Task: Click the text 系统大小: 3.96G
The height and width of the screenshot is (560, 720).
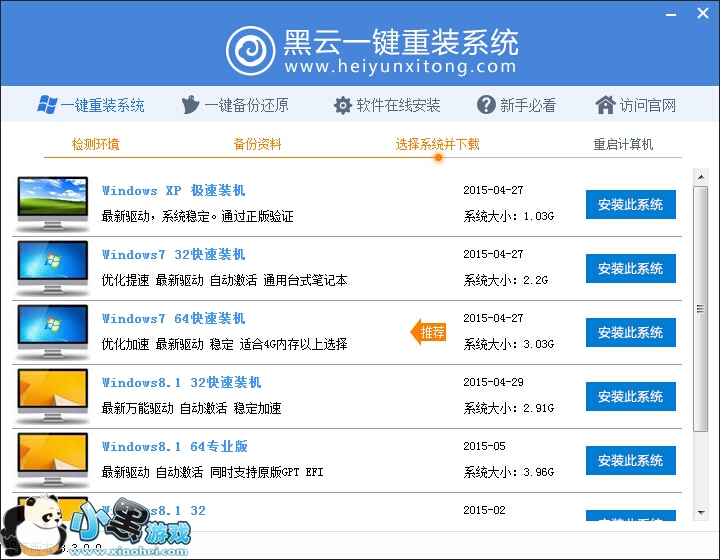Action: point(508,472)
